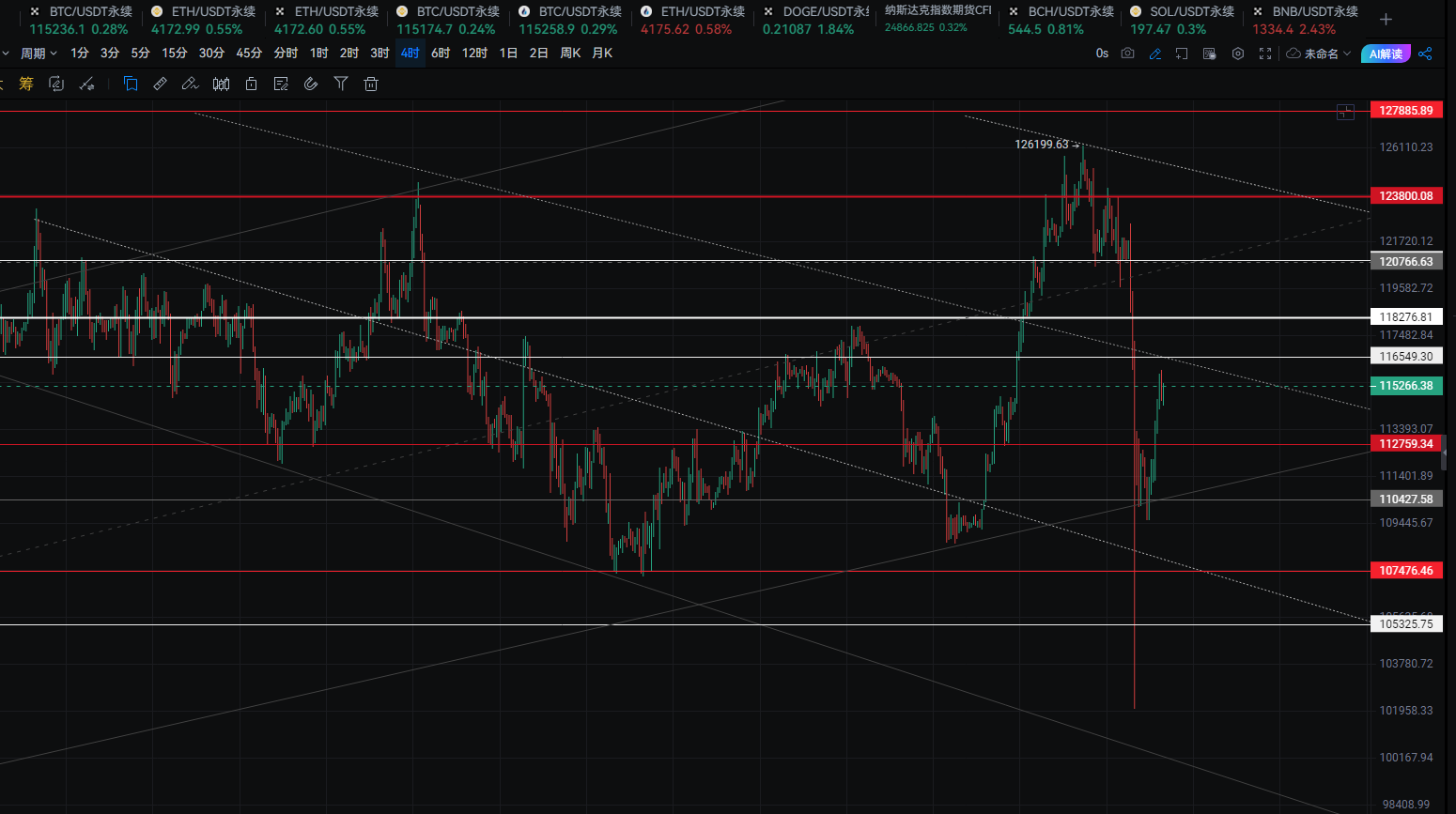Image resolution: width=1456 pixels, height=814 pixels.
Task: Delete drawings with trash icon
Action: 371,84
